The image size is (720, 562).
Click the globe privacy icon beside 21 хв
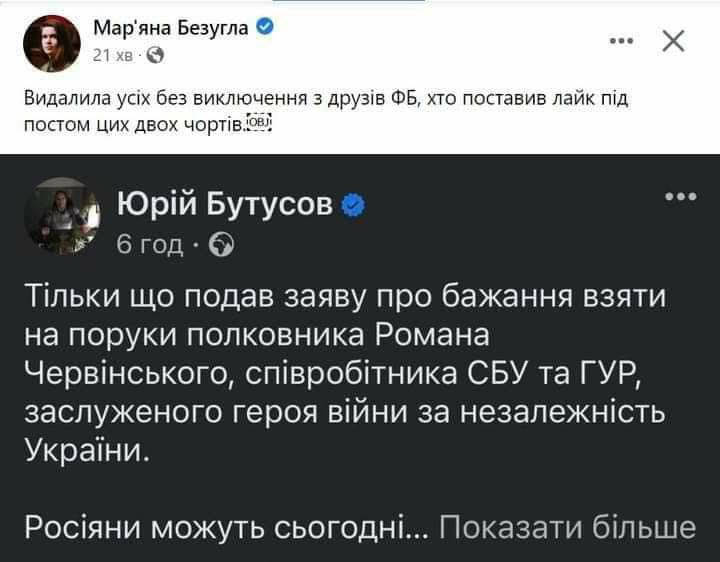coord(155,56)
